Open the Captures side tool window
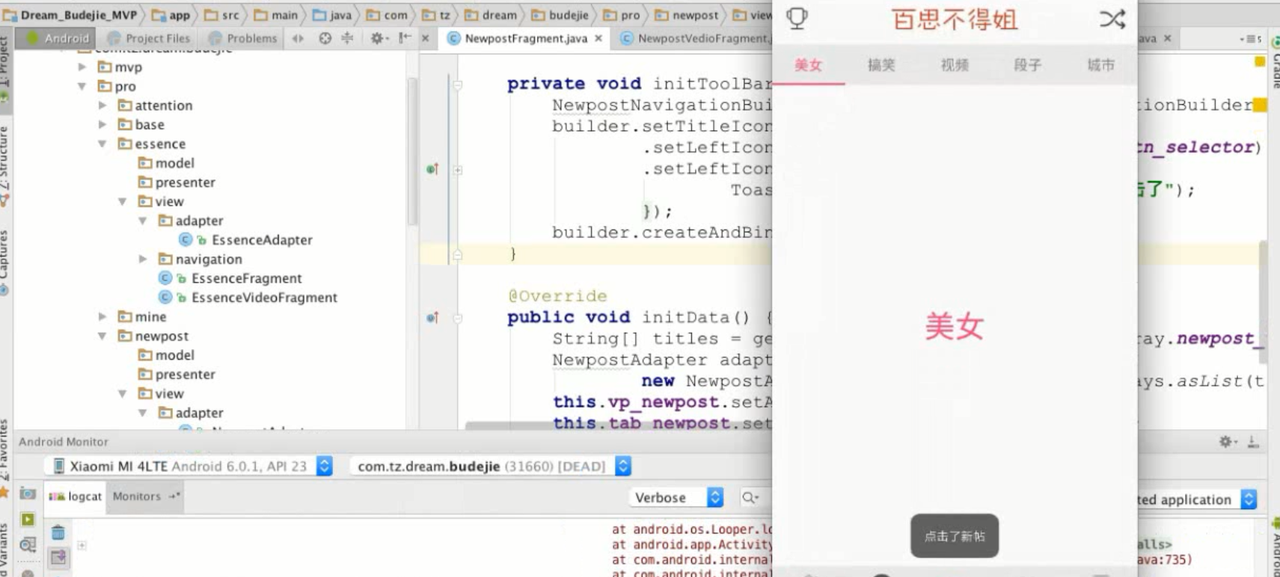The image size is (1280, 577). [5, 263]
